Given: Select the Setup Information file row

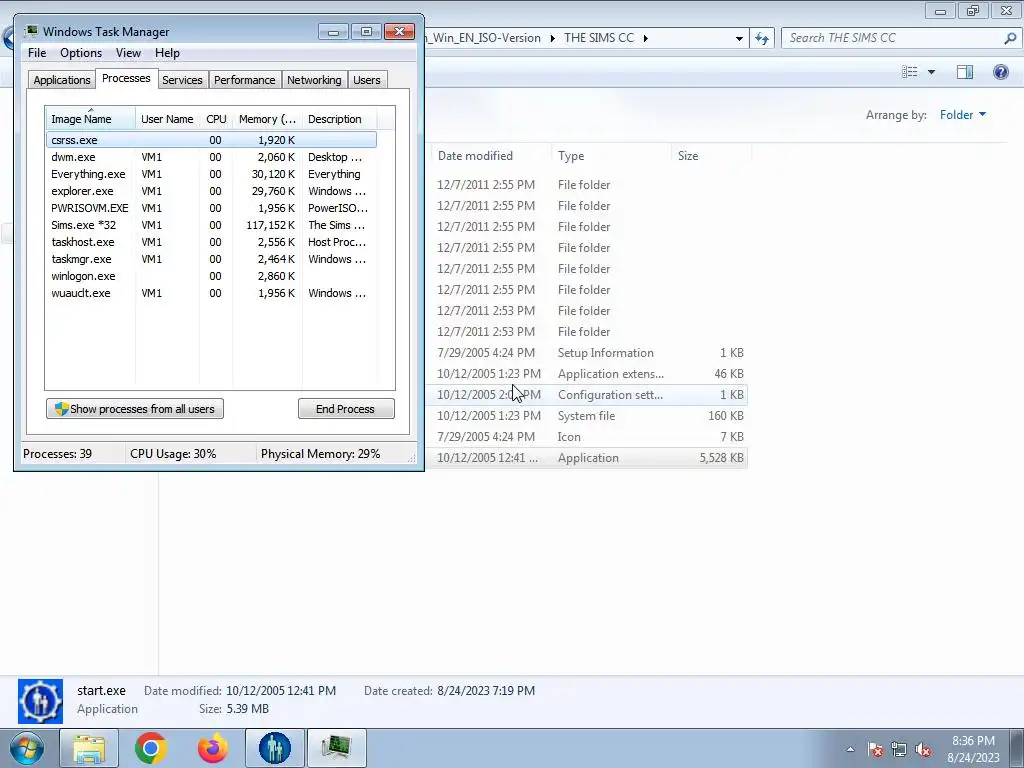Looking at the screenshot, I should pos(588,353).
